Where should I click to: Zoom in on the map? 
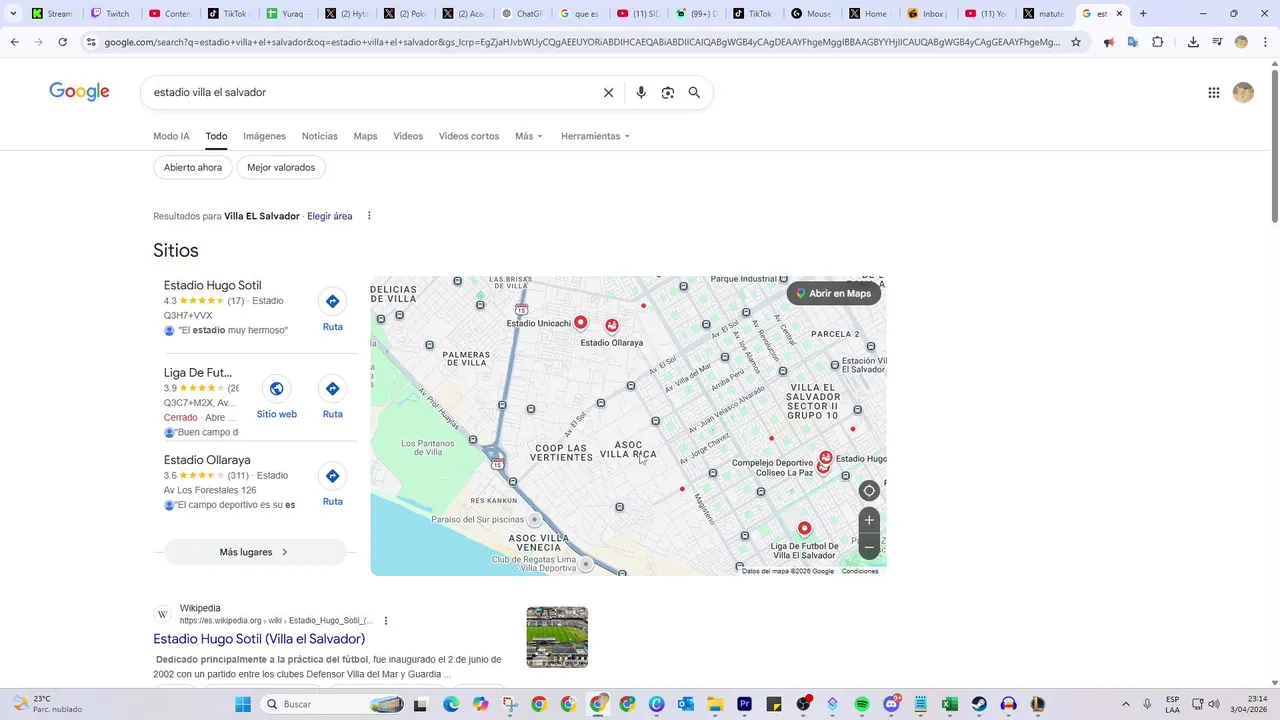(869, 520)
